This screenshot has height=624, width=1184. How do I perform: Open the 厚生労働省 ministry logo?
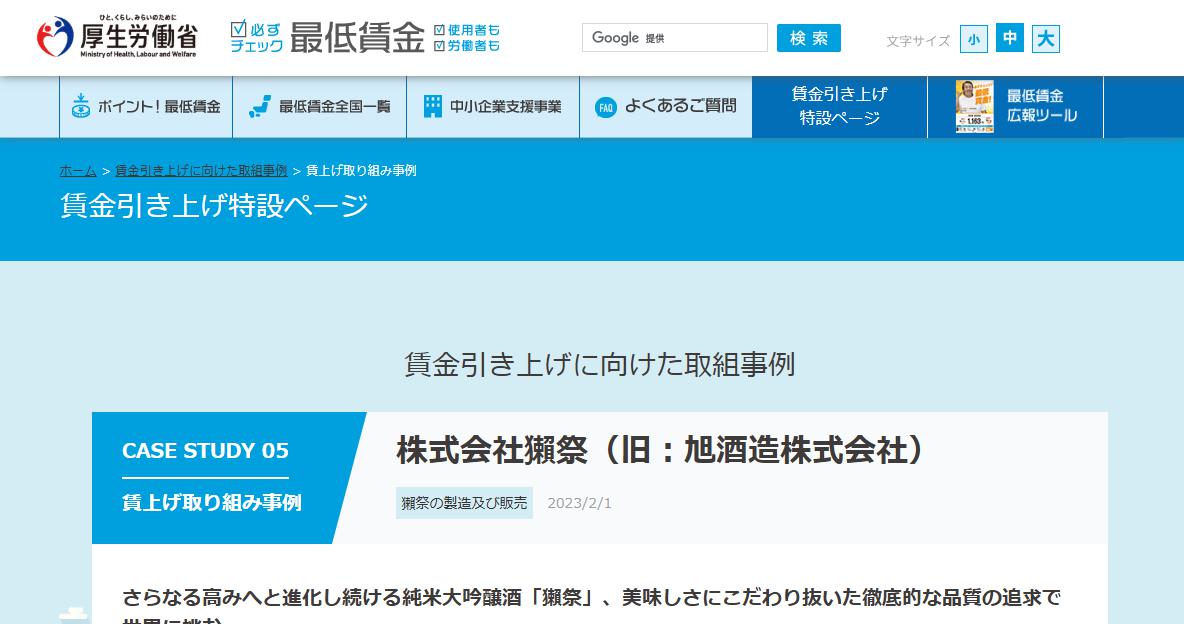point(117,36)
